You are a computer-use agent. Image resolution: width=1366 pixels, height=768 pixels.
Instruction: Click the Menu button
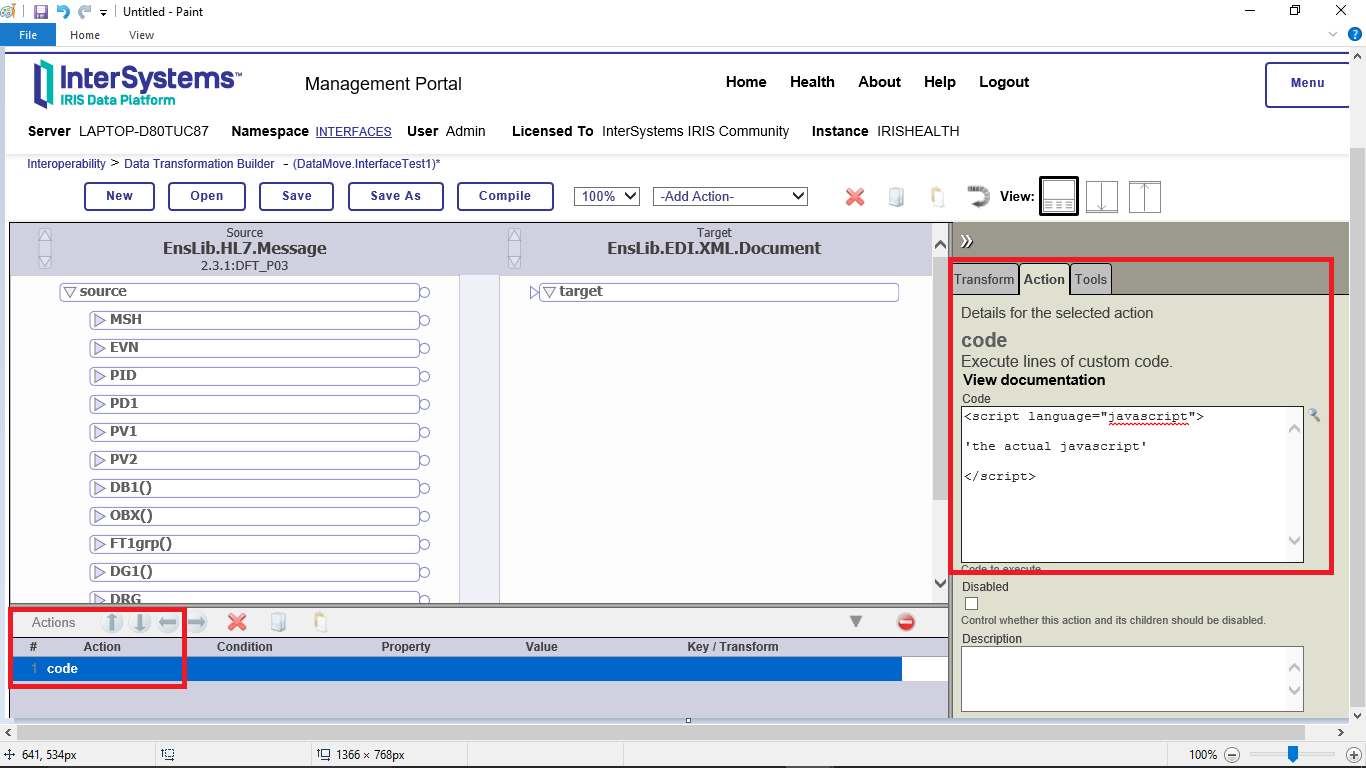(1307, 84)
